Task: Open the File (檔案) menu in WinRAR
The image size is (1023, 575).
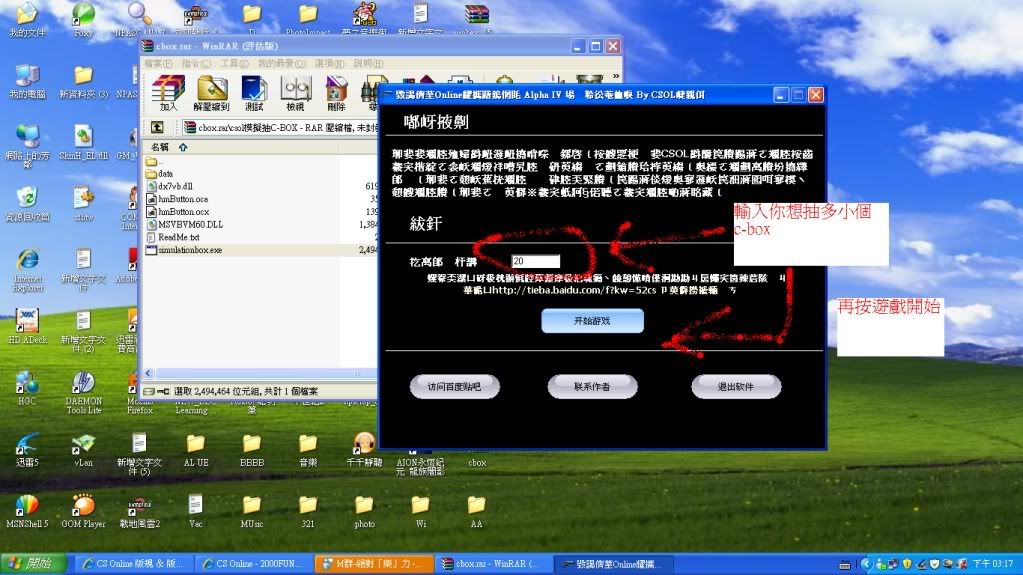Action: click(158, 64)
